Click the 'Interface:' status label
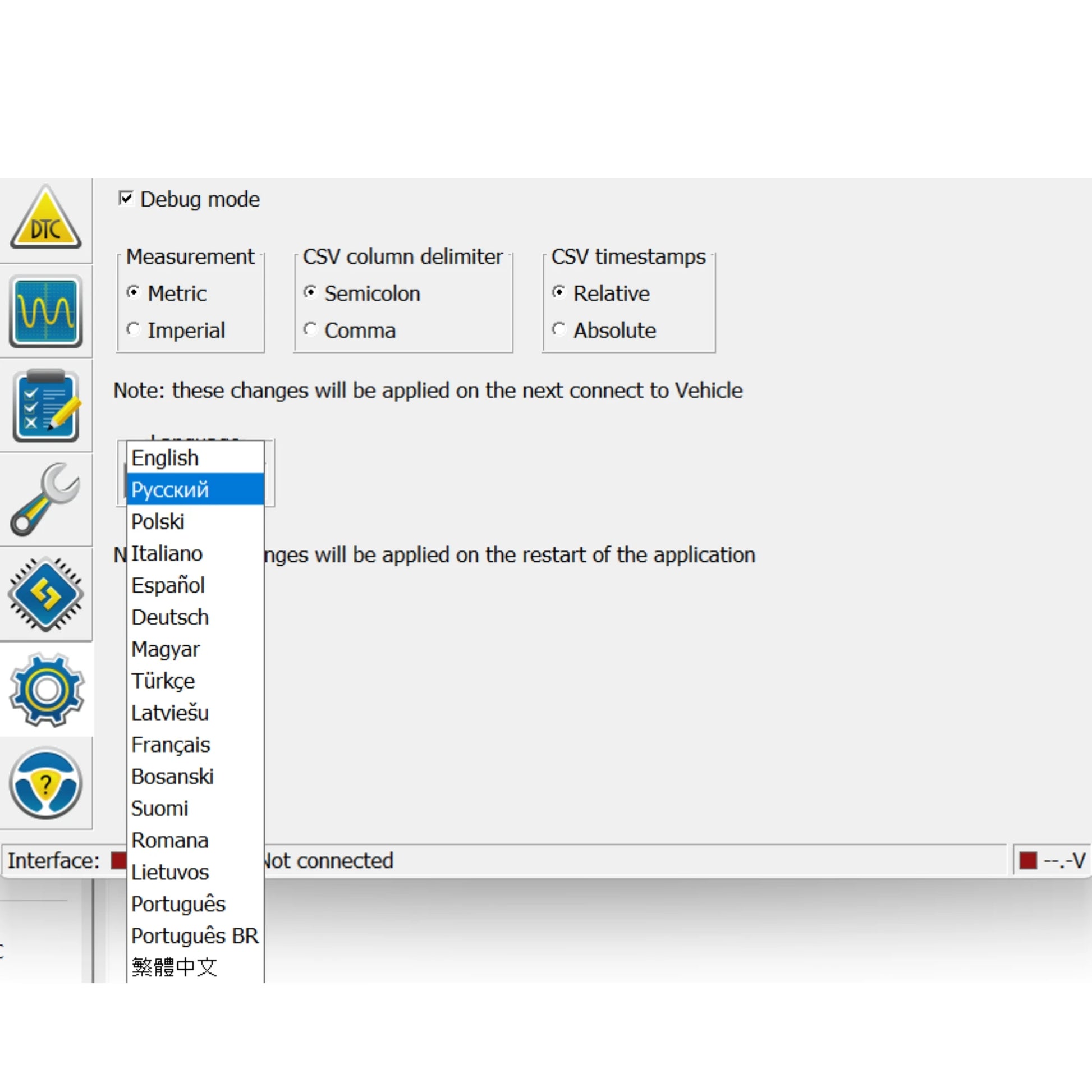 pyautogui.click(x=54, y=861)
